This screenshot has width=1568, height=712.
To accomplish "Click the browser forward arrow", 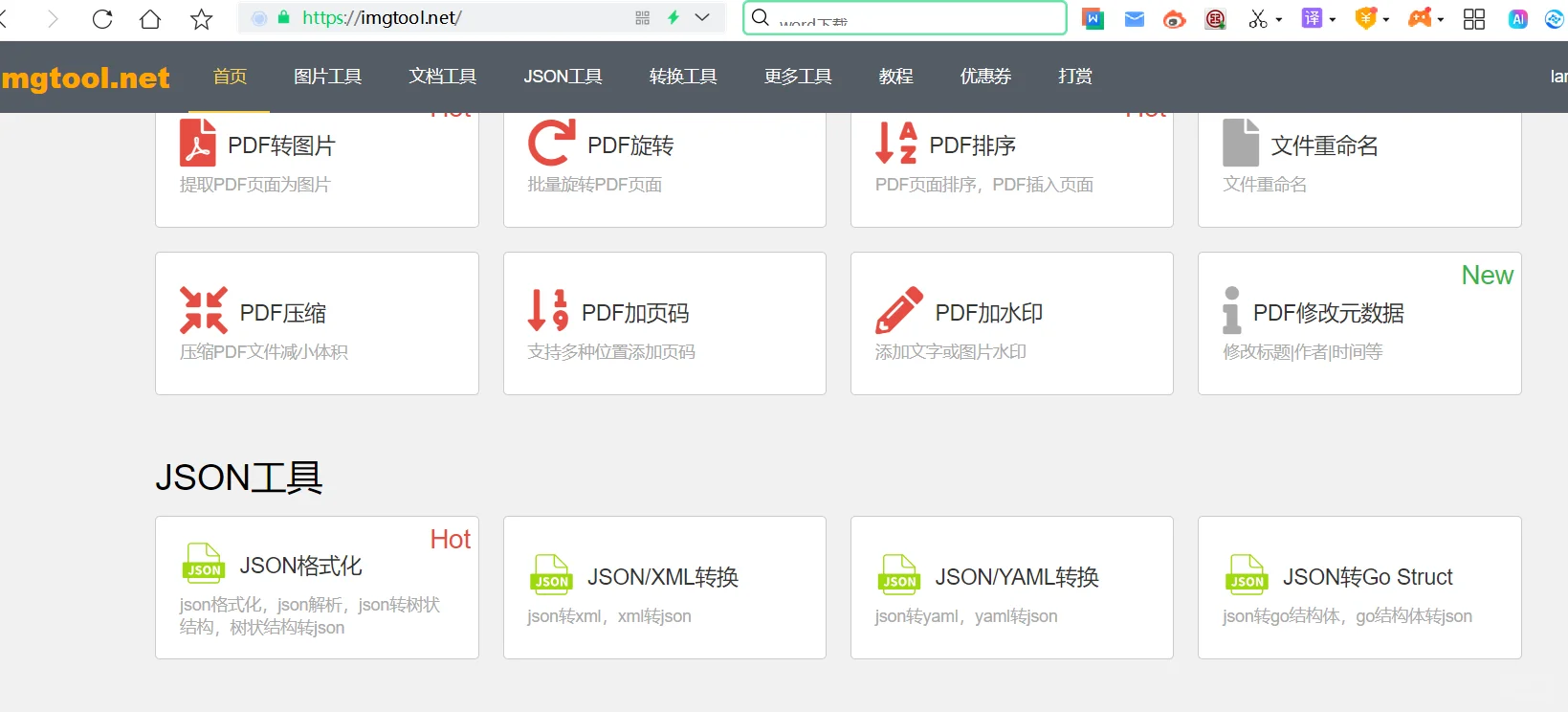I will (53, 19).
